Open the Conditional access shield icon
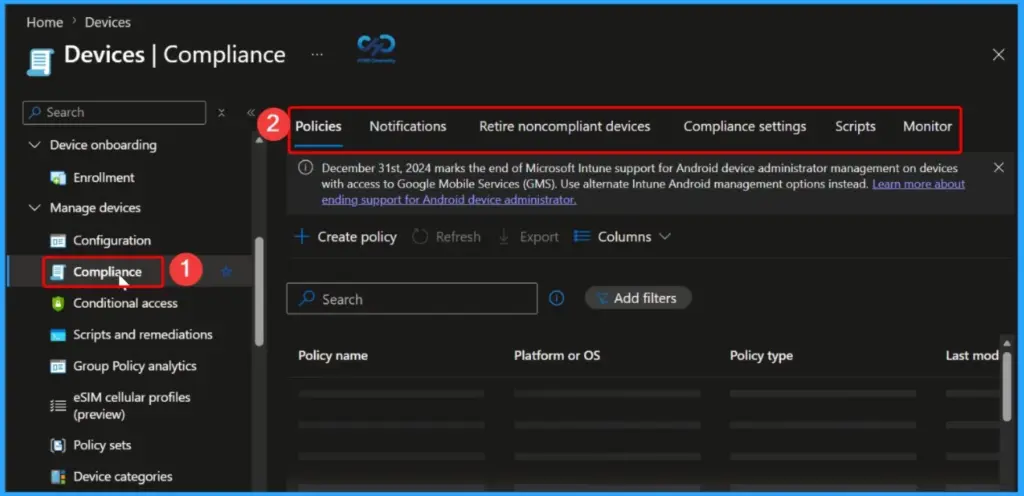Viewport: 1024px width, 496px height. pyautogui.click(x=58, y=303)
